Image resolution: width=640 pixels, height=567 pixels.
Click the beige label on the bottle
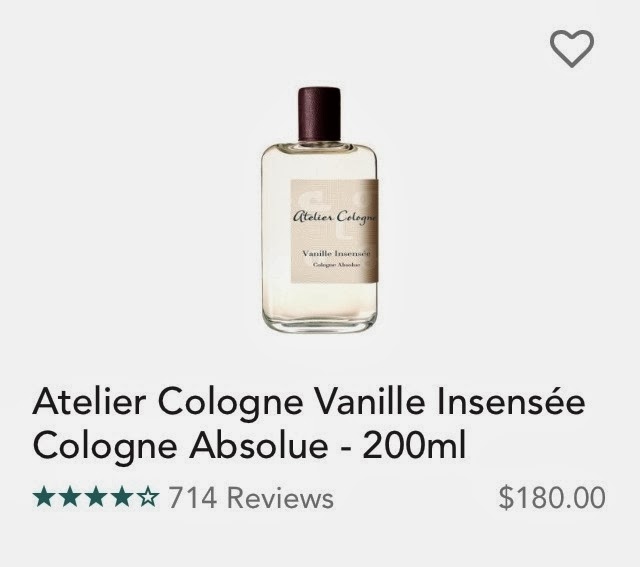click(x=334, y=231)
